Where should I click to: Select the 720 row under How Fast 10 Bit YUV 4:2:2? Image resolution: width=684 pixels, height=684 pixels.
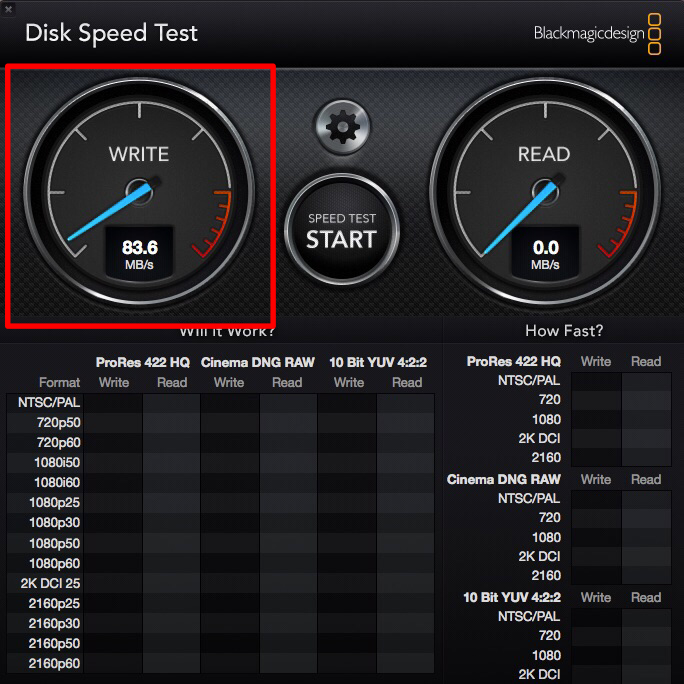pos(605,636)
